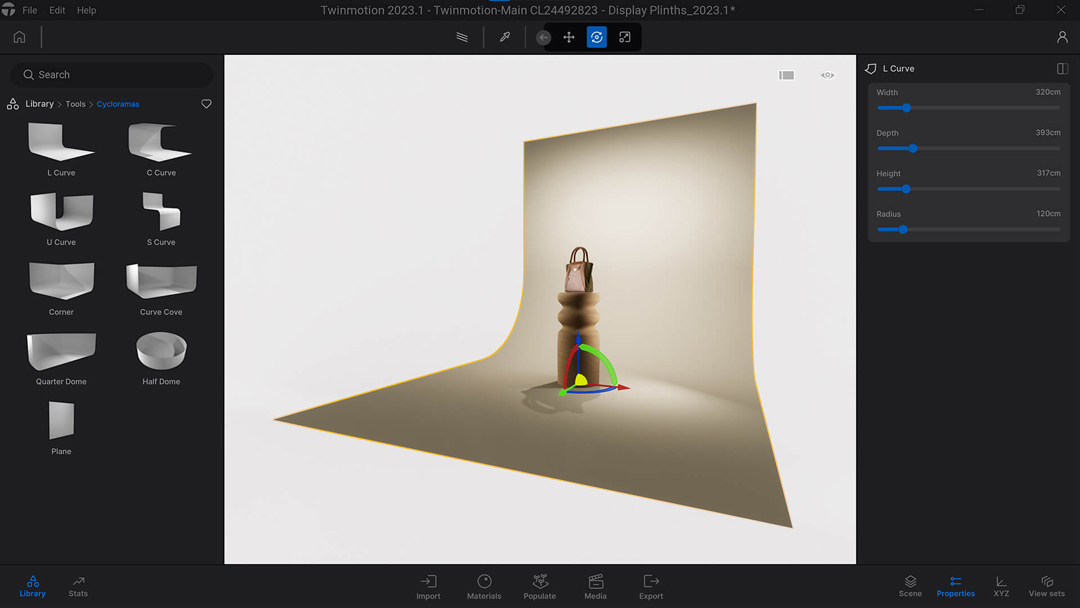Screen dimensions: 1080x608
Task: Open the File menu
Action: [30, 10]
